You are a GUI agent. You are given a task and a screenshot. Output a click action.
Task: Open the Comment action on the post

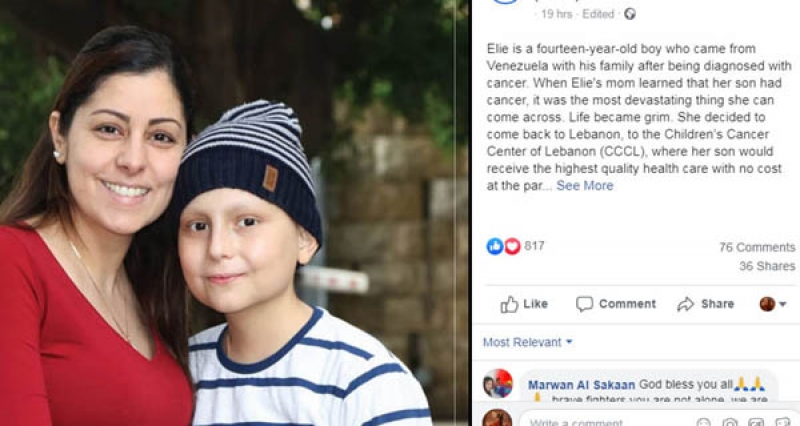[616, 304]
